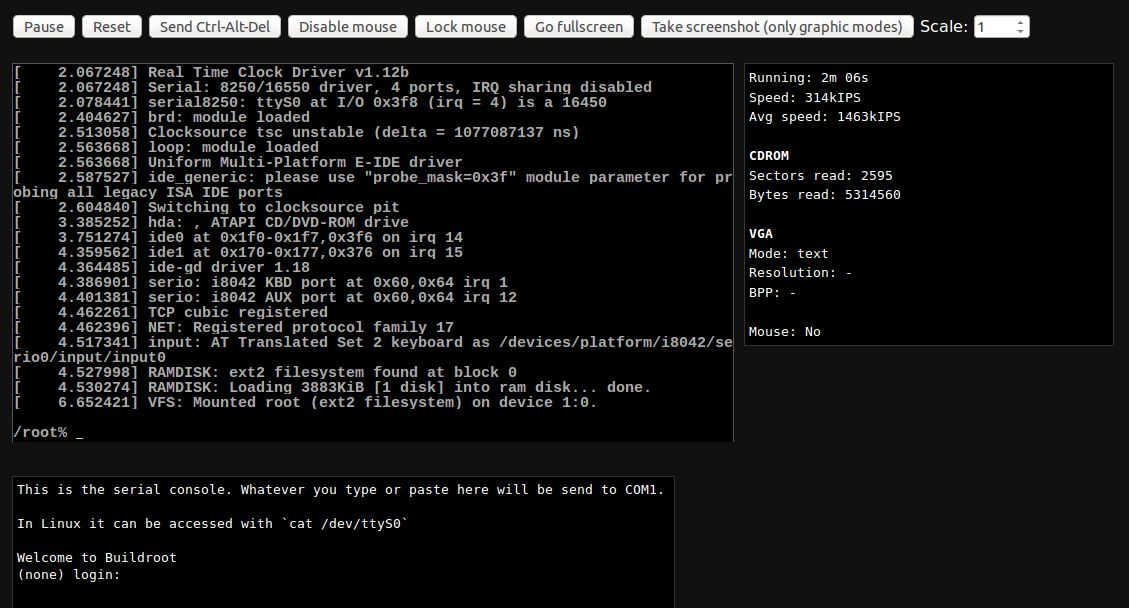Lock mouse into the emulator

click(x=466, y=27)
